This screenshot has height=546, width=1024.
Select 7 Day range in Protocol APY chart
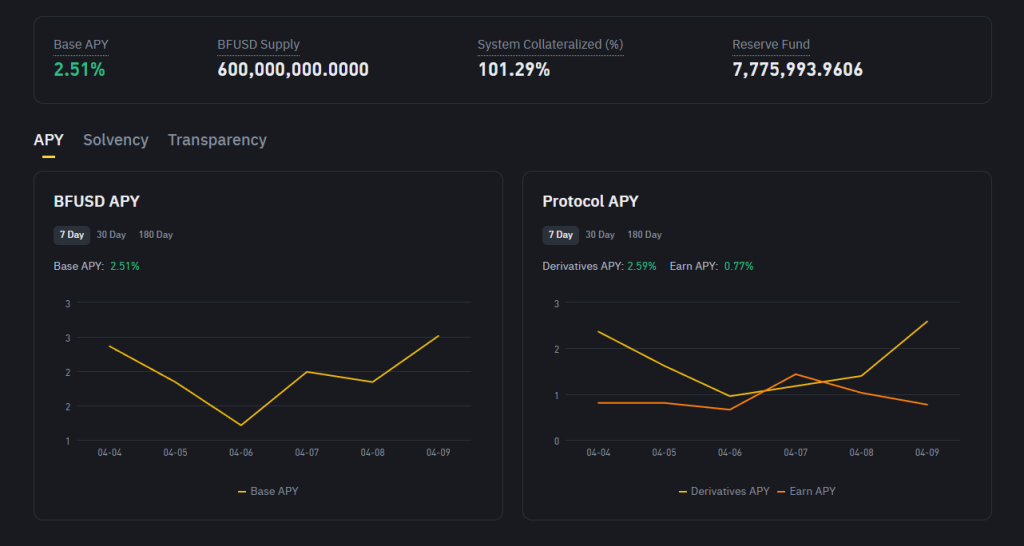coord(560,235)
